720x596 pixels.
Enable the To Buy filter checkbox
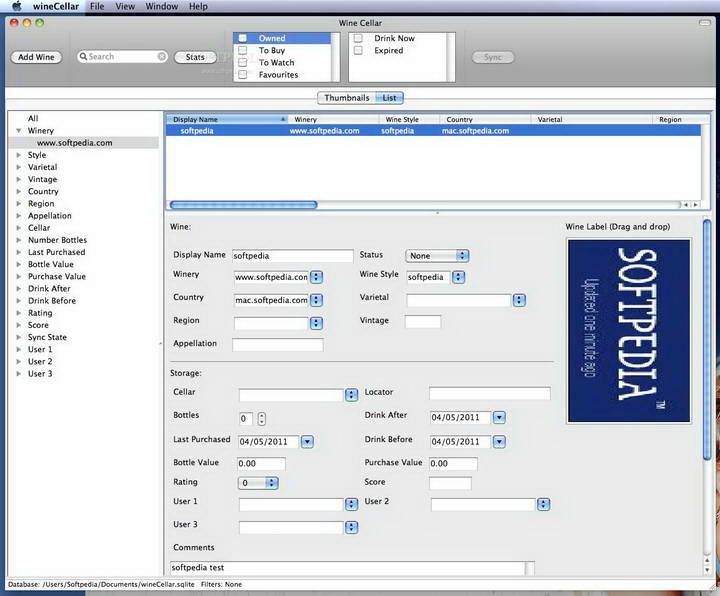pos(242,50)
